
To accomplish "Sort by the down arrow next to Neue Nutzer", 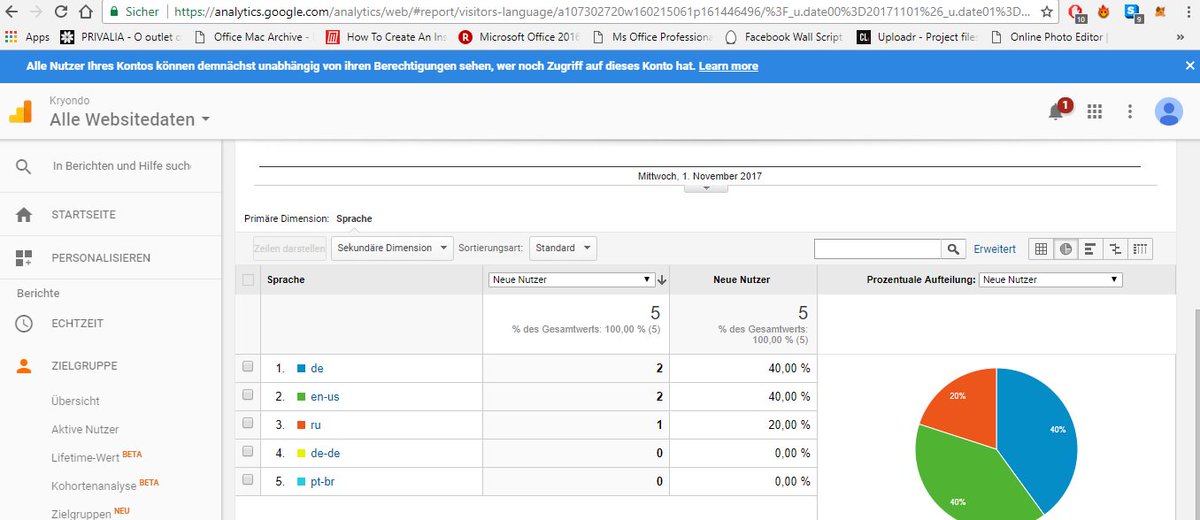I will click(662, 280).
